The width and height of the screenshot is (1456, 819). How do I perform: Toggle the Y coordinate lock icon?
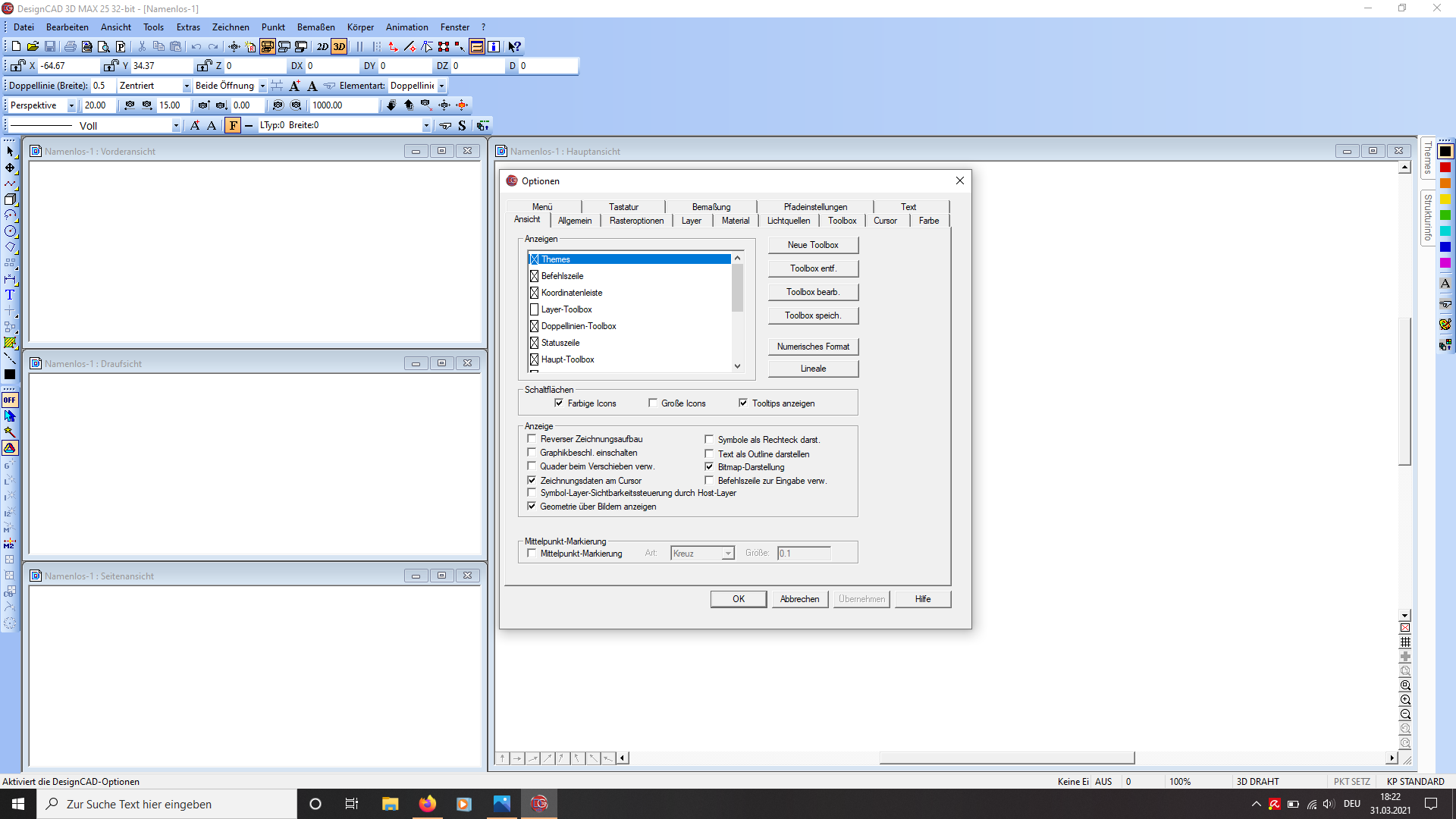point(111,66)
